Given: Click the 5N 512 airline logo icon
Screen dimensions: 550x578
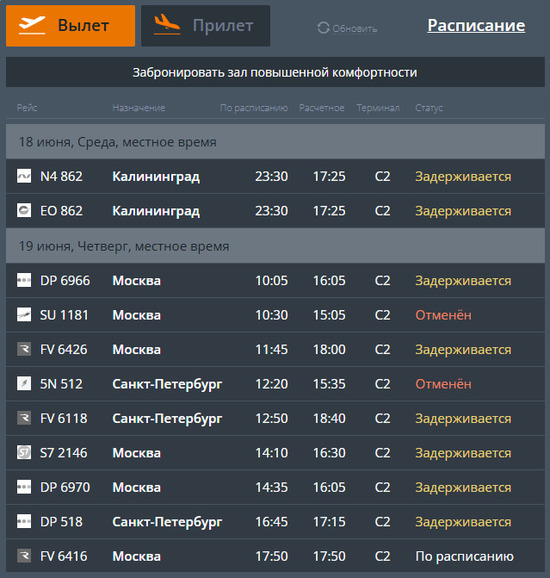Looking at the screenshot, I should pos(24,383).
